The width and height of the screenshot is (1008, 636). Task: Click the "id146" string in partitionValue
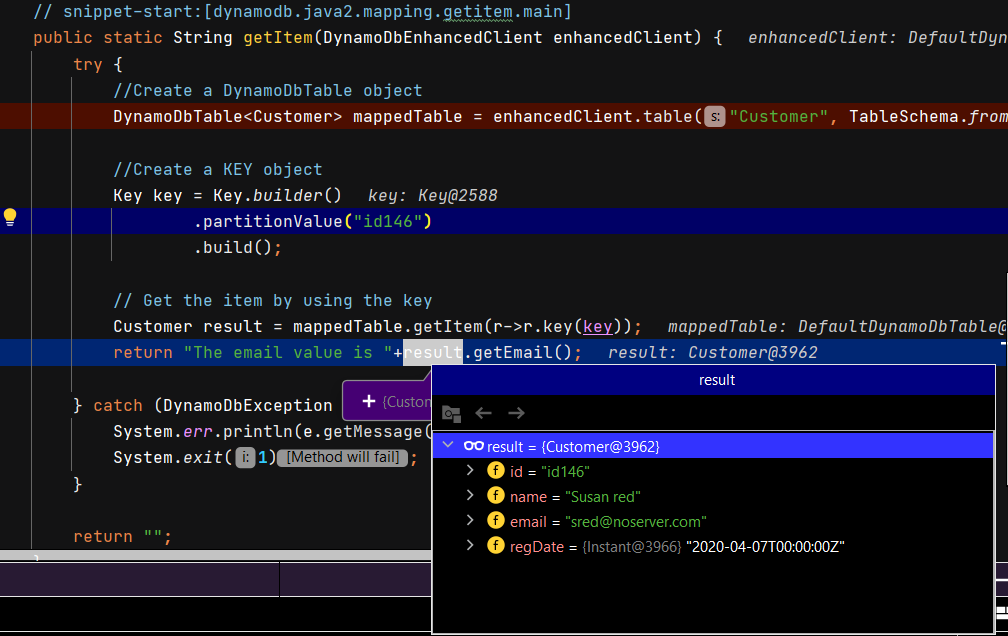(388, 222)
